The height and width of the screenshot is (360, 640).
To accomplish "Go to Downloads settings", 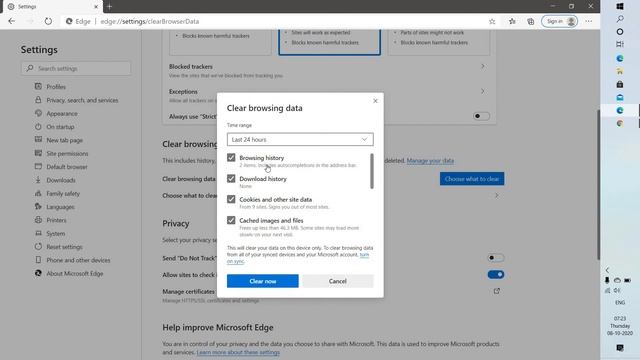I will [60, 180].
